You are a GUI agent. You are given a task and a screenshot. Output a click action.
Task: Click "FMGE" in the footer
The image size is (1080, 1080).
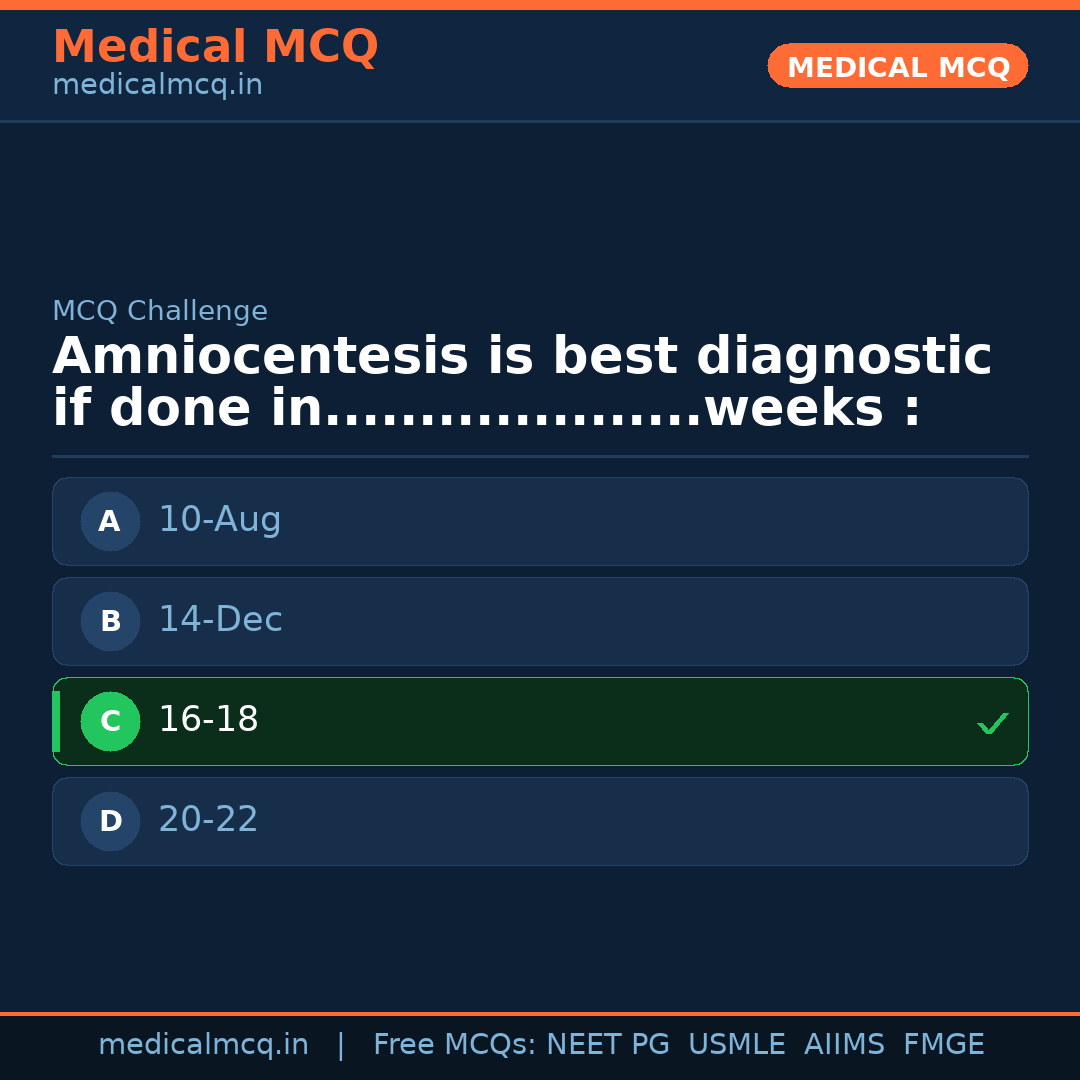click(944, 1045)
